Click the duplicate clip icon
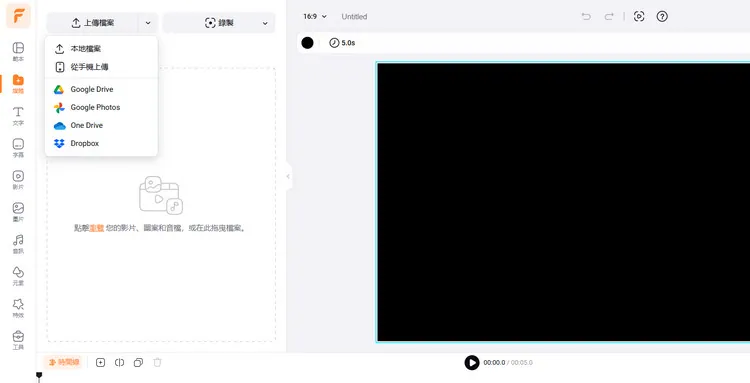This screenshot has height=383, width=750. pyautogui.click(x=138, y=362)
